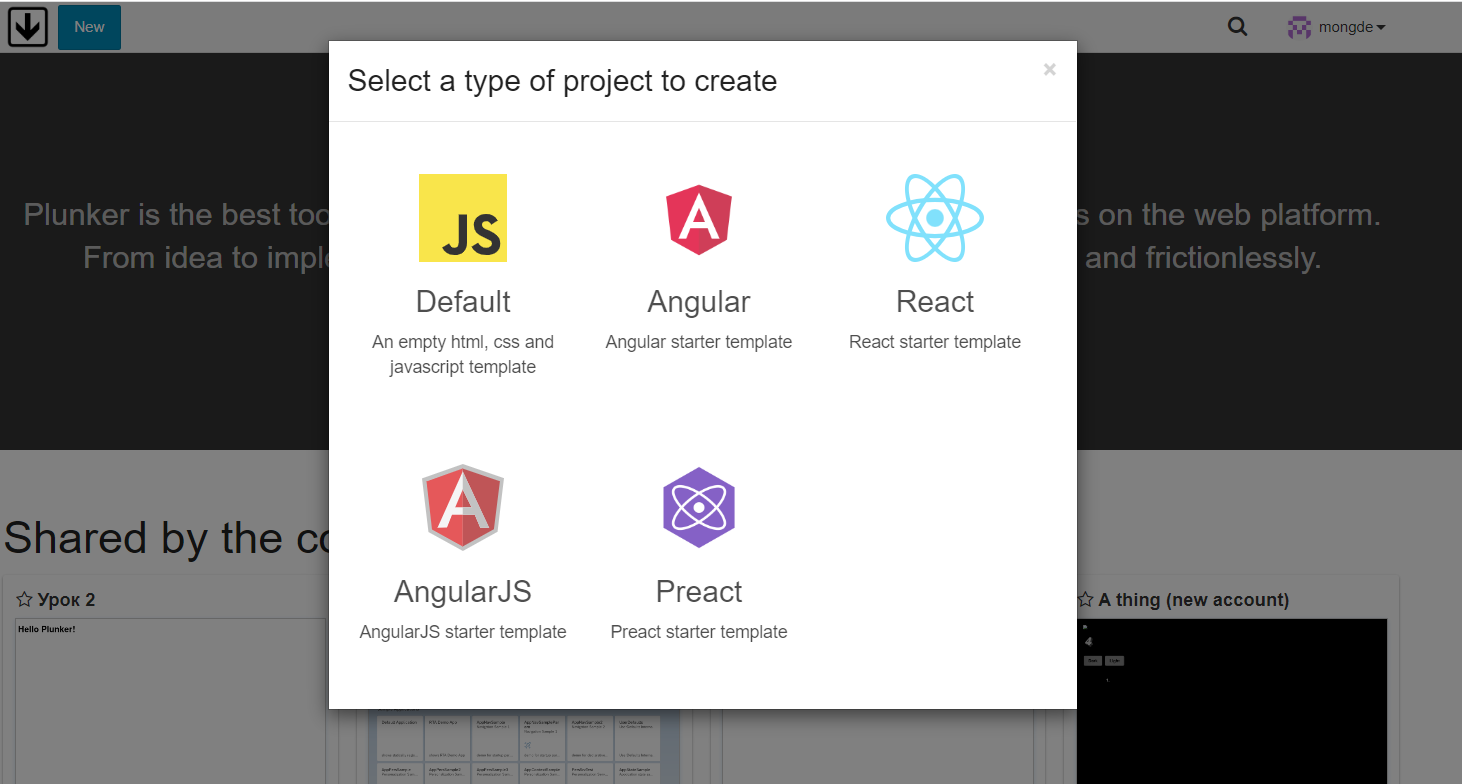Open the Урок 2 preview thumbnail

(170, 700)
